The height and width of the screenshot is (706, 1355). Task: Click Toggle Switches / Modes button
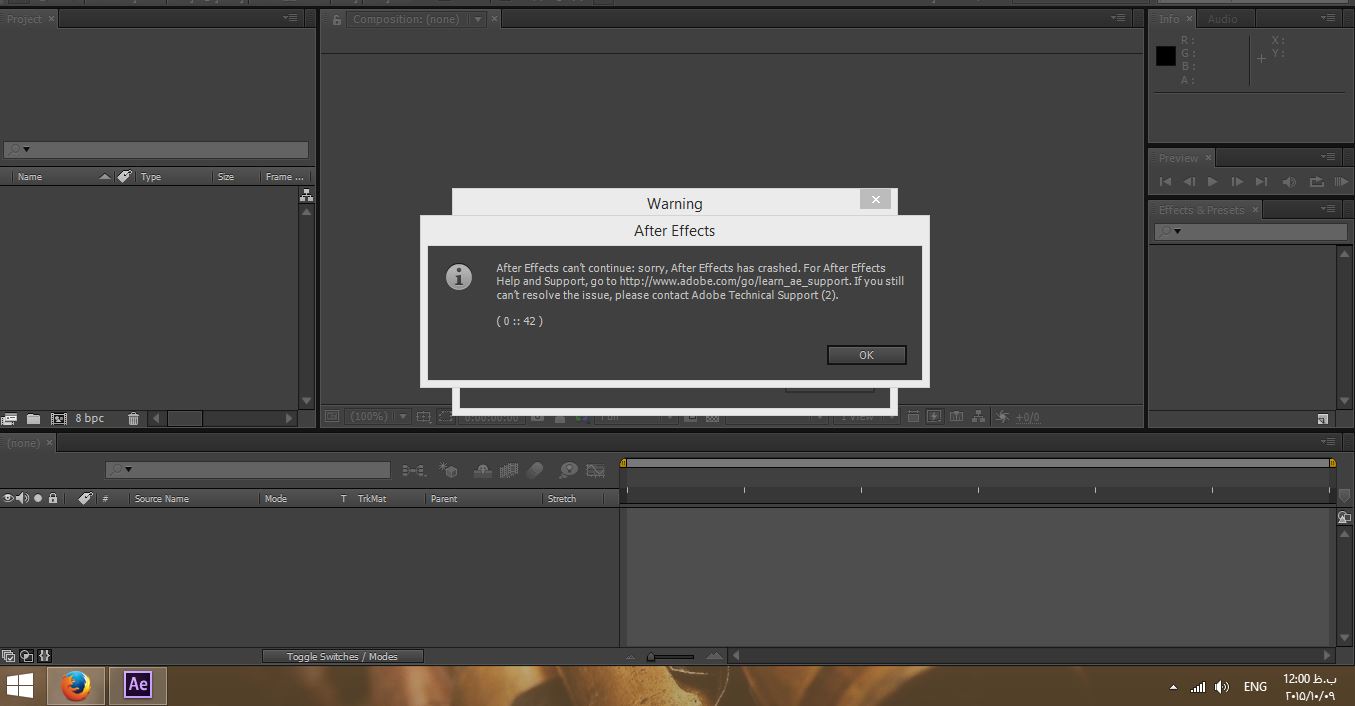(342, 657)
